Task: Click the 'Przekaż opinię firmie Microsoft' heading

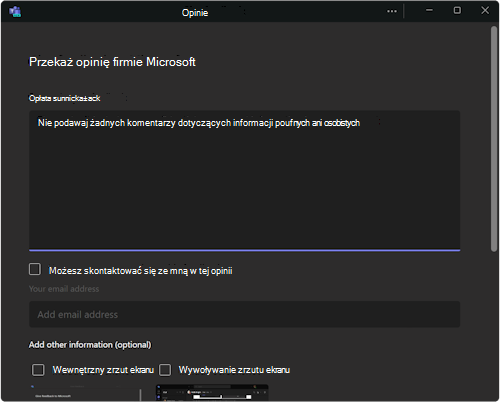Action: pos(112,62)
